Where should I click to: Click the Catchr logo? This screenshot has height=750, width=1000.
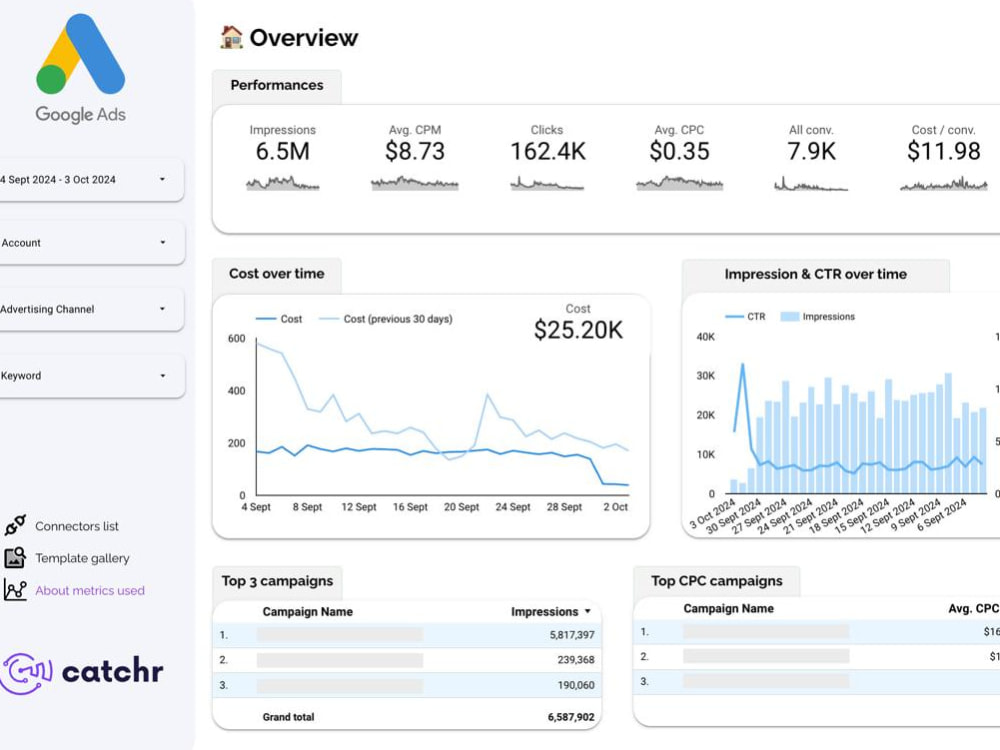tap(82, 672)
